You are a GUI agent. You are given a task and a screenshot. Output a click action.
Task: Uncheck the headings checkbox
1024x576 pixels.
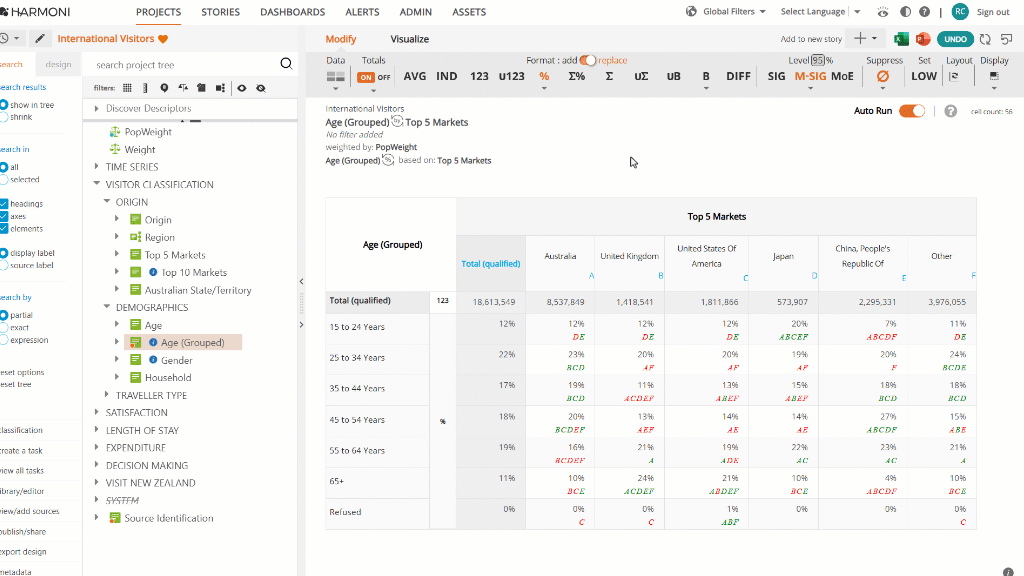coord(4,204)
